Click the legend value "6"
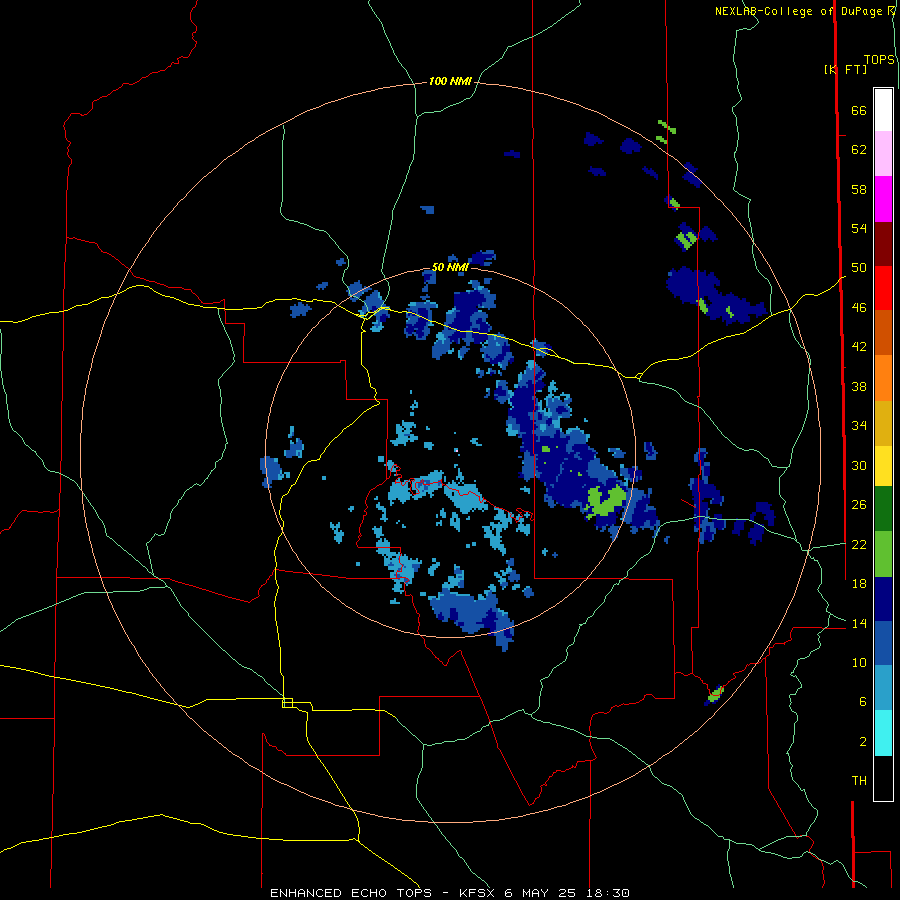 point(863,702)
